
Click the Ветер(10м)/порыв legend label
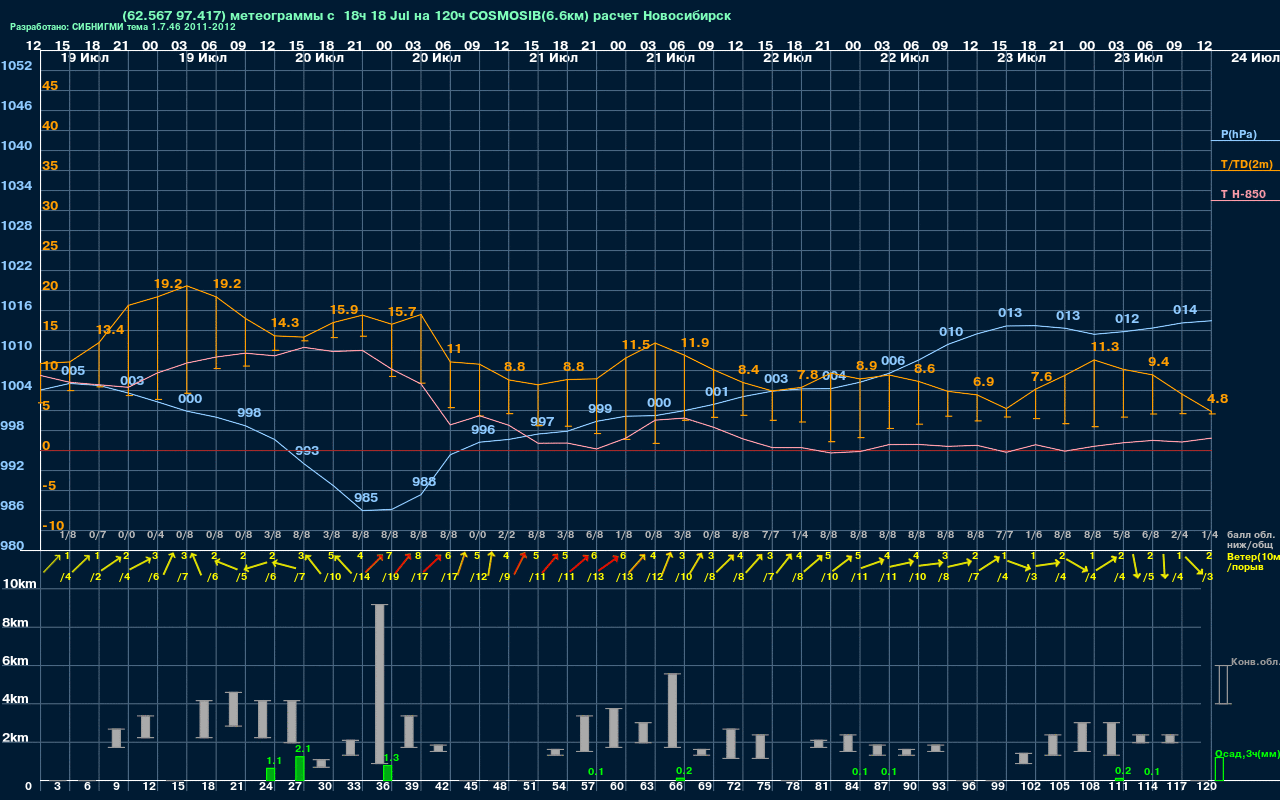pos(1253,561)
